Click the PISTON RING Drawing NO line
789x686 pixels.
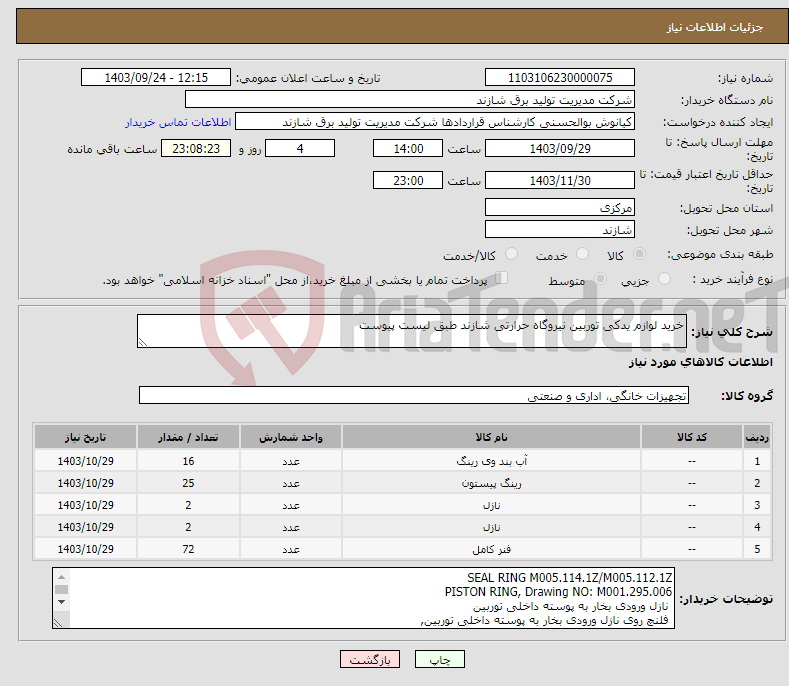[558, 591]
